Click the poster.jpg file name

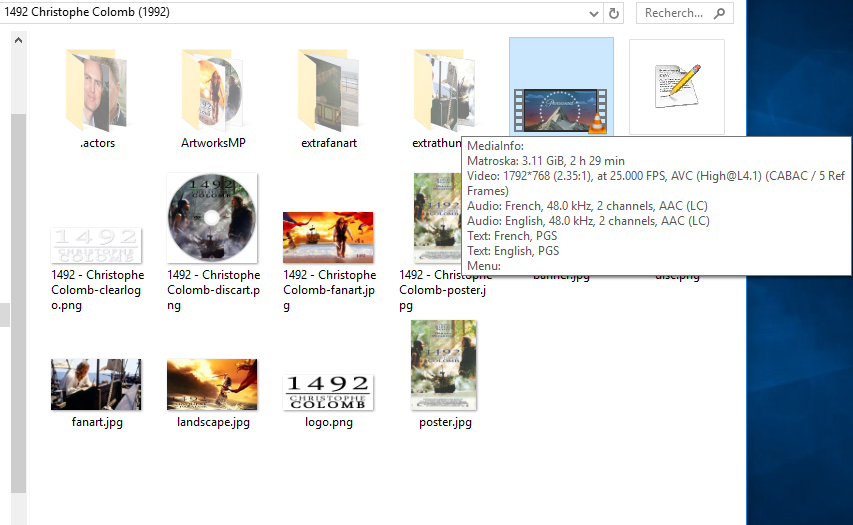coord(445,422)
